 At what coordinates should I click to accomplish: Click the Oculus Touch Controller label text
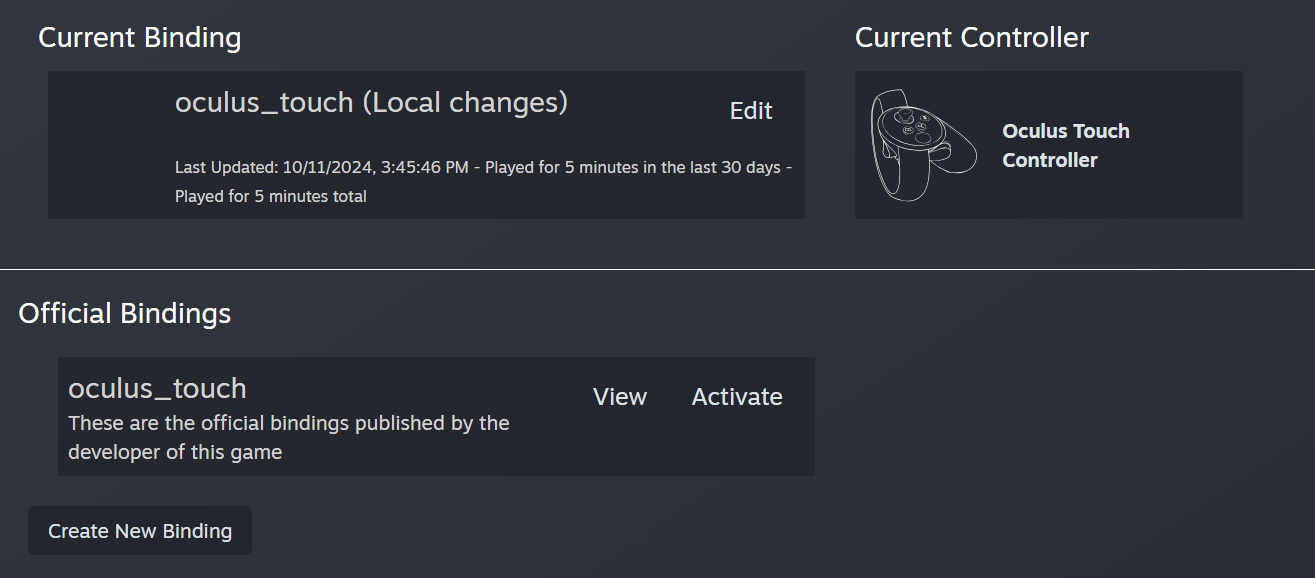(x=1065, y=145)
